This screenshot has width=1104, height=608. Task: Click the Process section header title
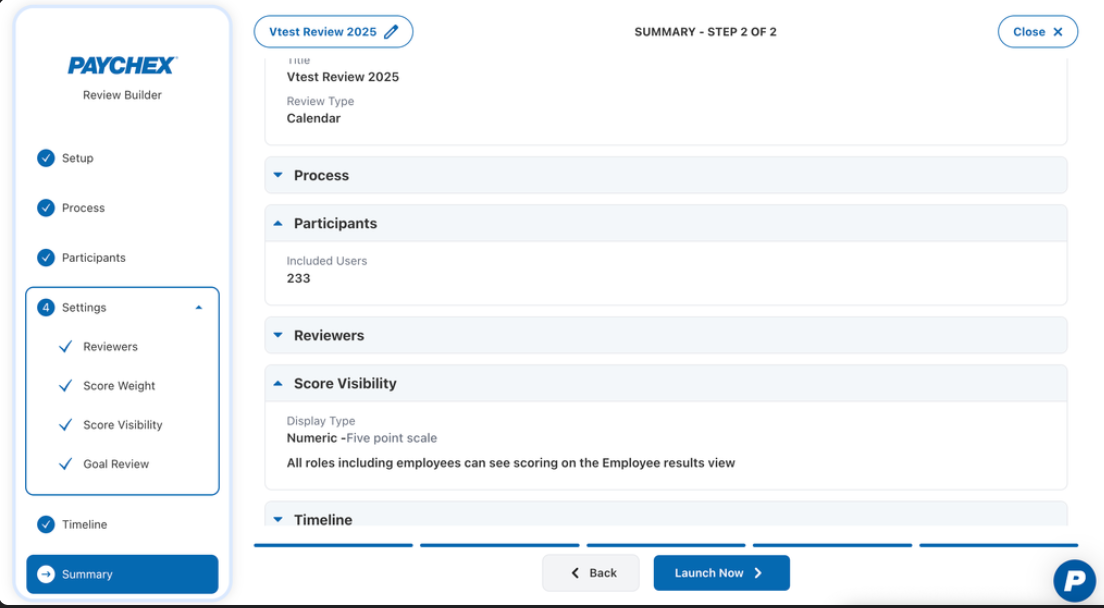pyautogui.click(x=321, y=175)
